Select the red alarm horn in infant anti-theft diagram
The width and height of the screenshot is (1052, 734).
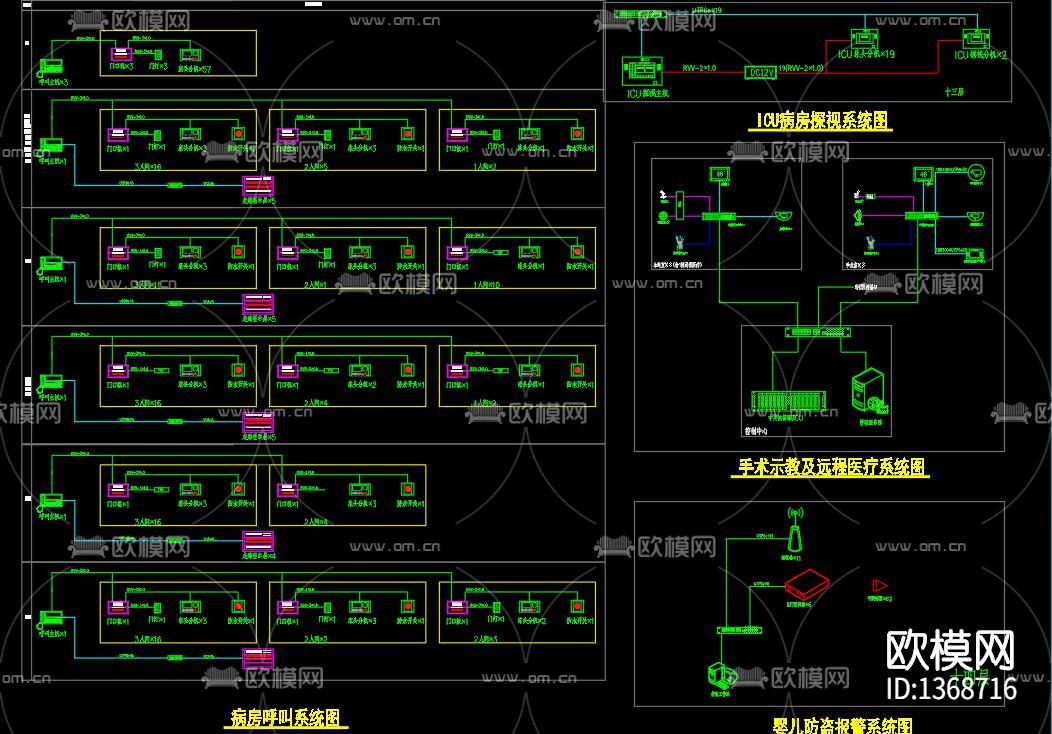880,585
